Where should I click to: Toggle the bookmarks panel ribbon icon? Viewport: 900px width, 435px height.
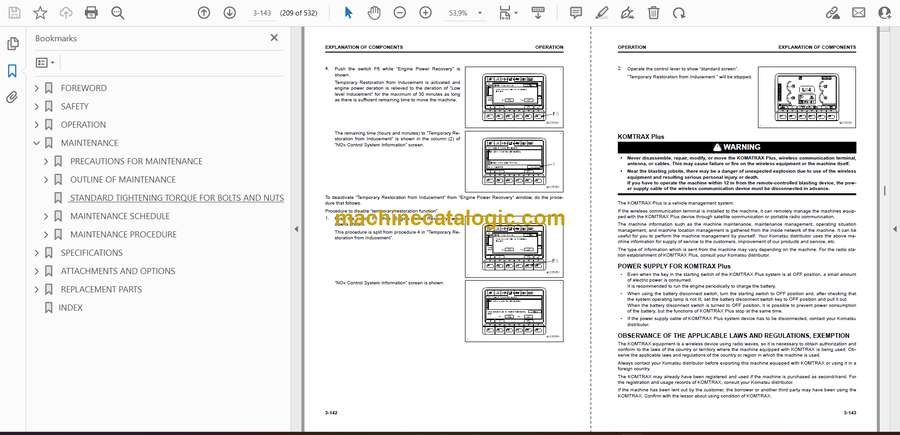point(12,71)
